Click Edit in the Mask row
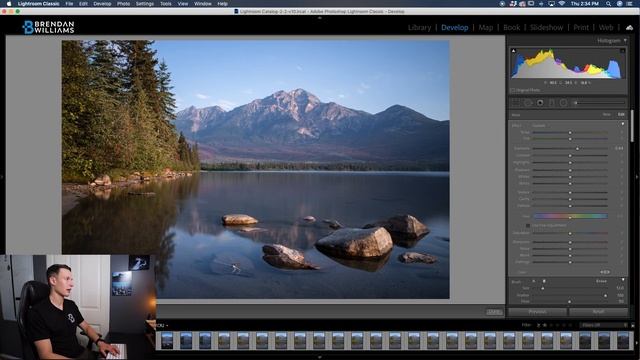 (x=621, y=114)
